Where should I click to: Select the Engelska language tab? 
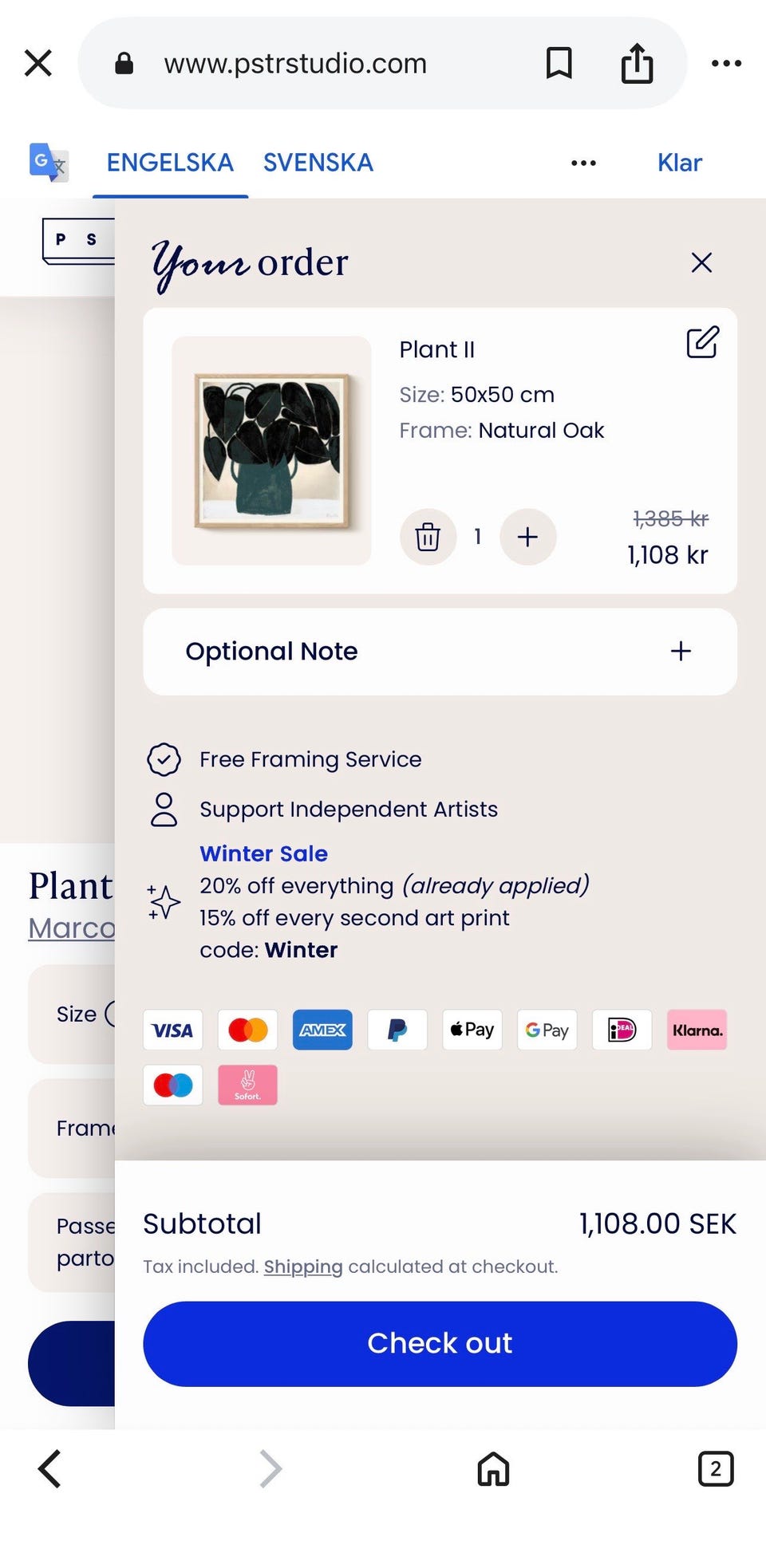tap(170, 163)
